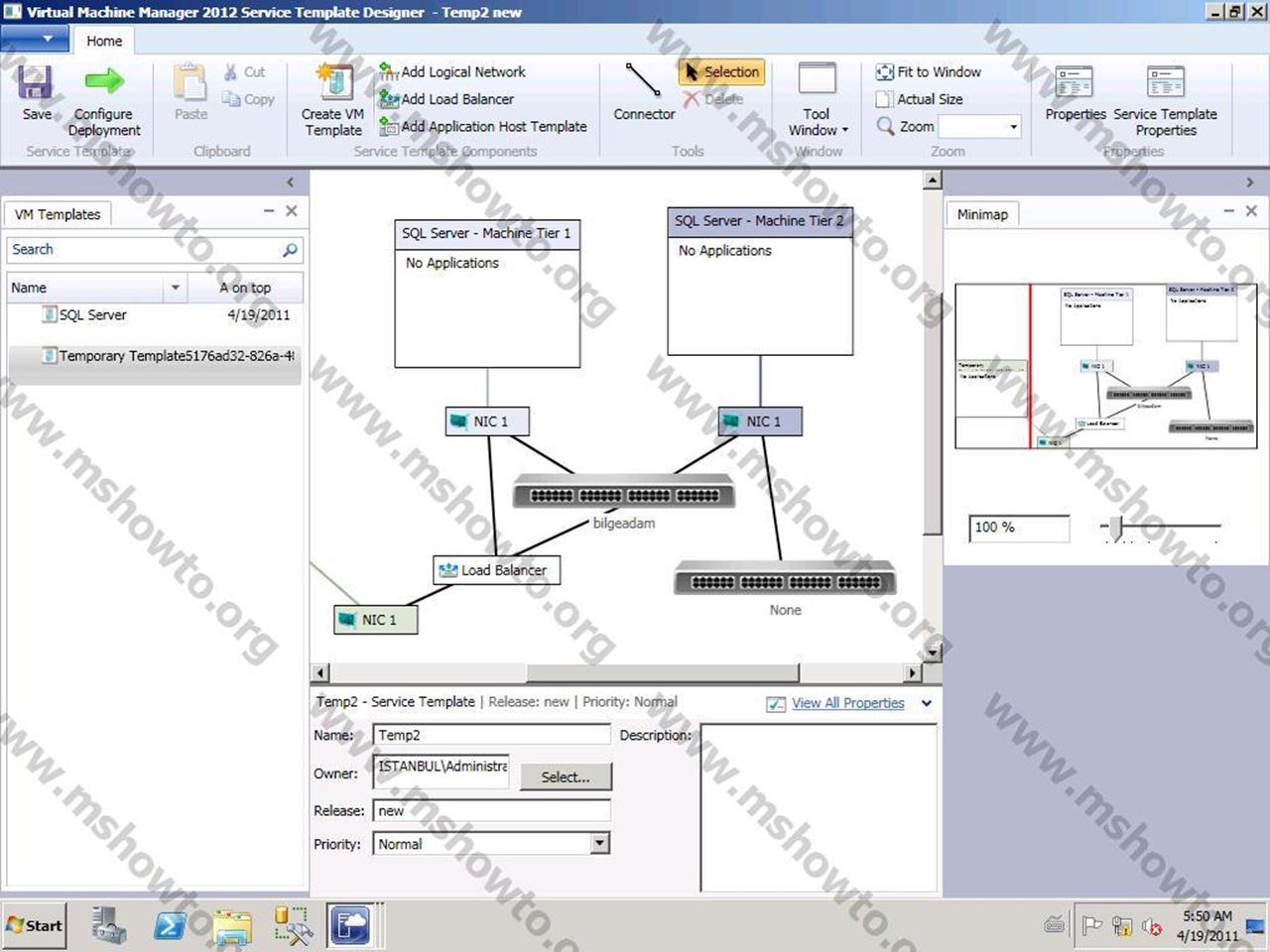1270x952 pixels.
Task: Close the VM Templates pane
Action: point(292,211)
